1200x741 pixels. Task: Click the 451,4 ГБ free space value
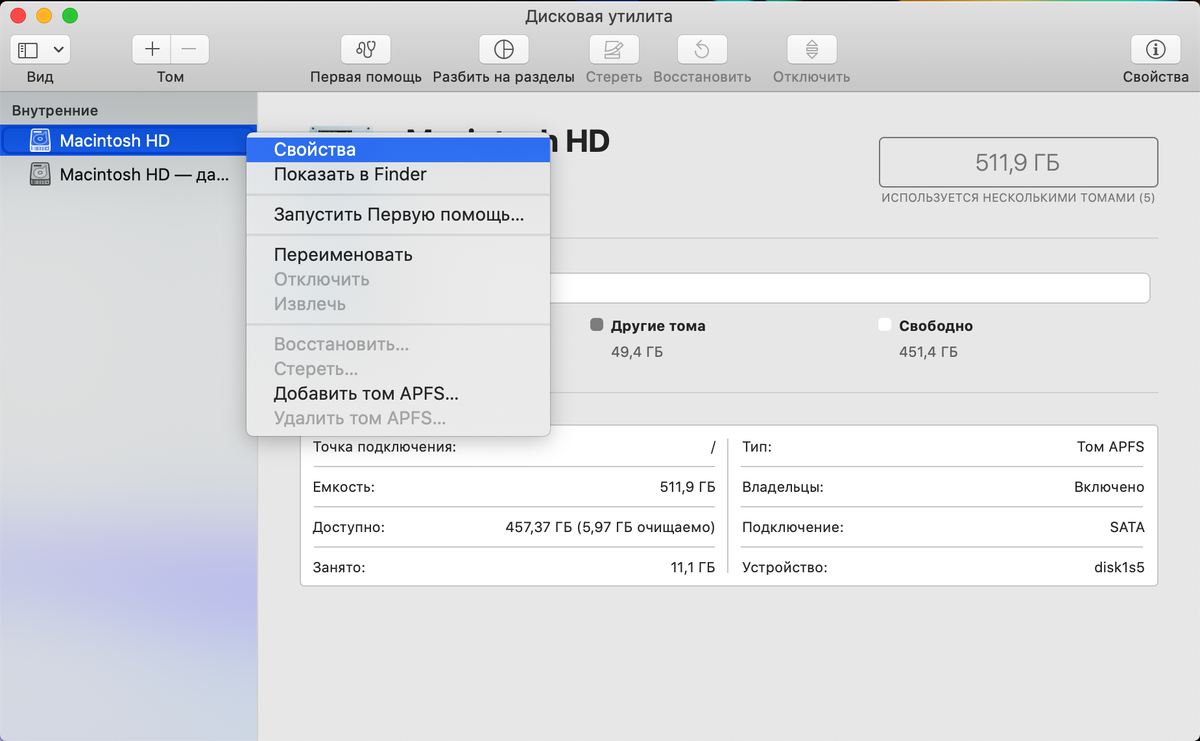[928, 352]
